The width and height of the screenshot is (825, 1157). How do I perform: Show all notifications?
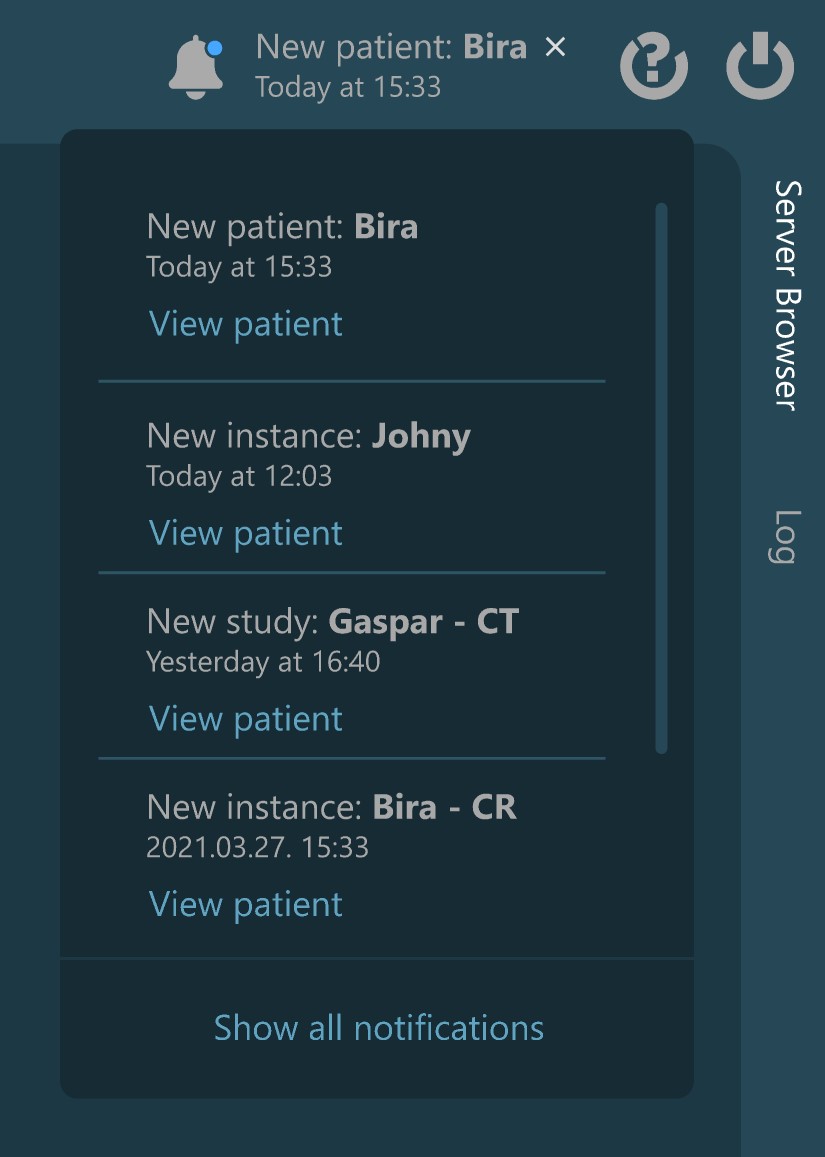[379, 1028]
